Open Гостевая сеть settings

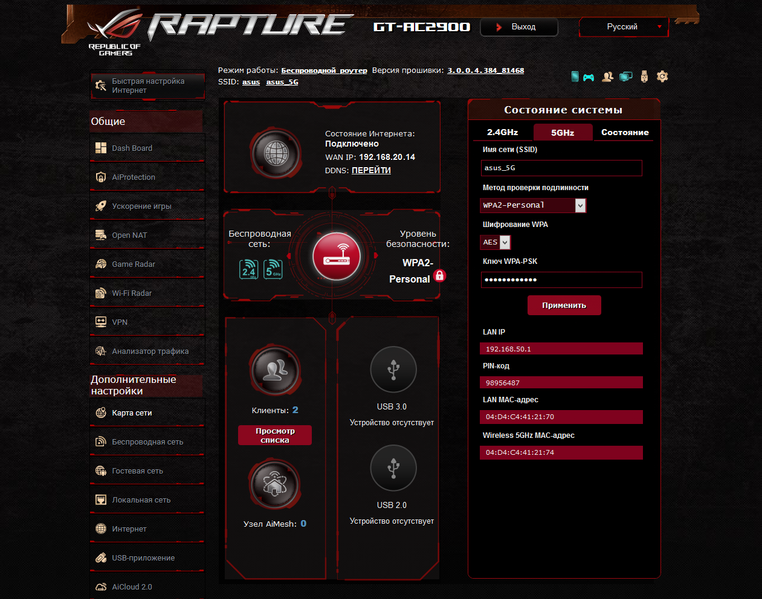coord(147,471)
